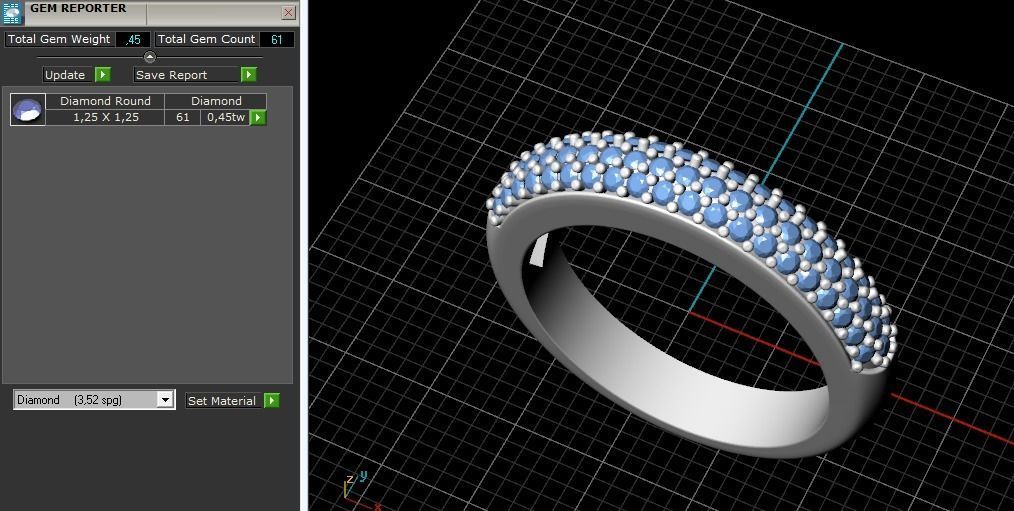Click the Gem Reporter panel icon

(13, 13)
